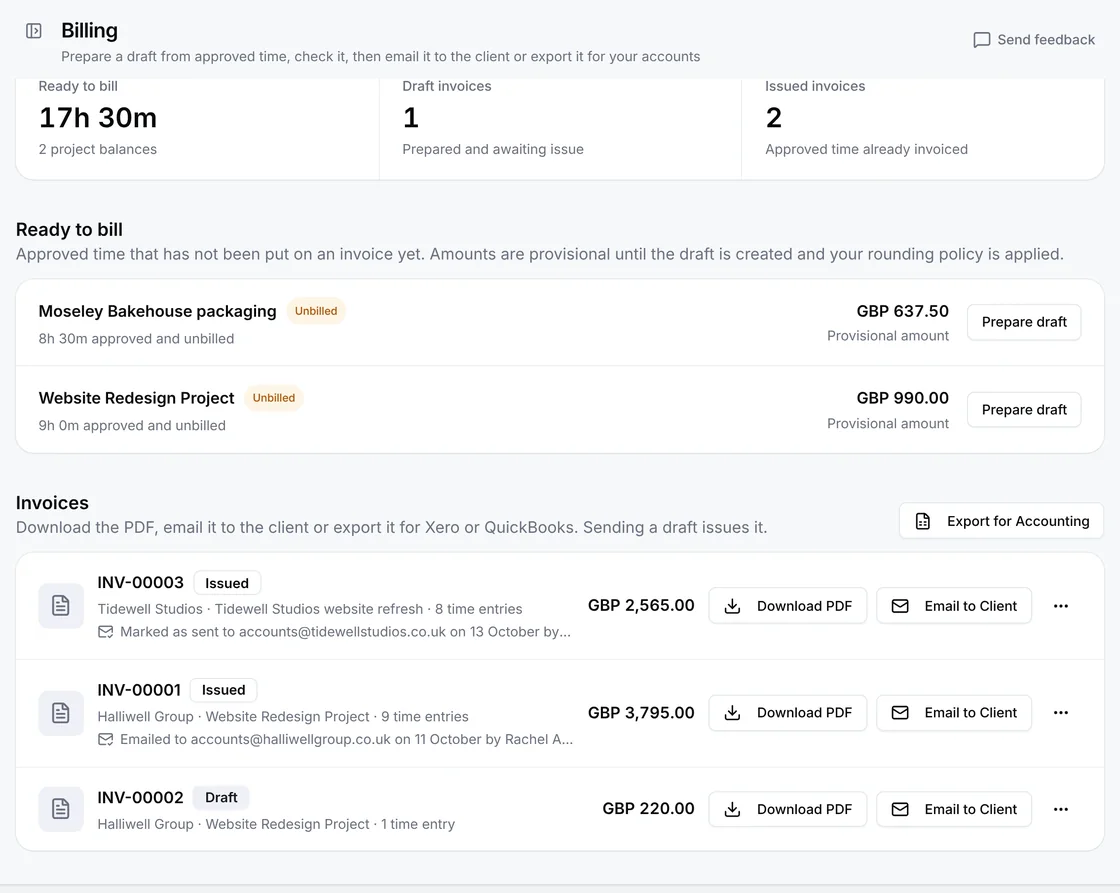
Task: Download PDF for draft INV-00002
Action: point(787,809)
